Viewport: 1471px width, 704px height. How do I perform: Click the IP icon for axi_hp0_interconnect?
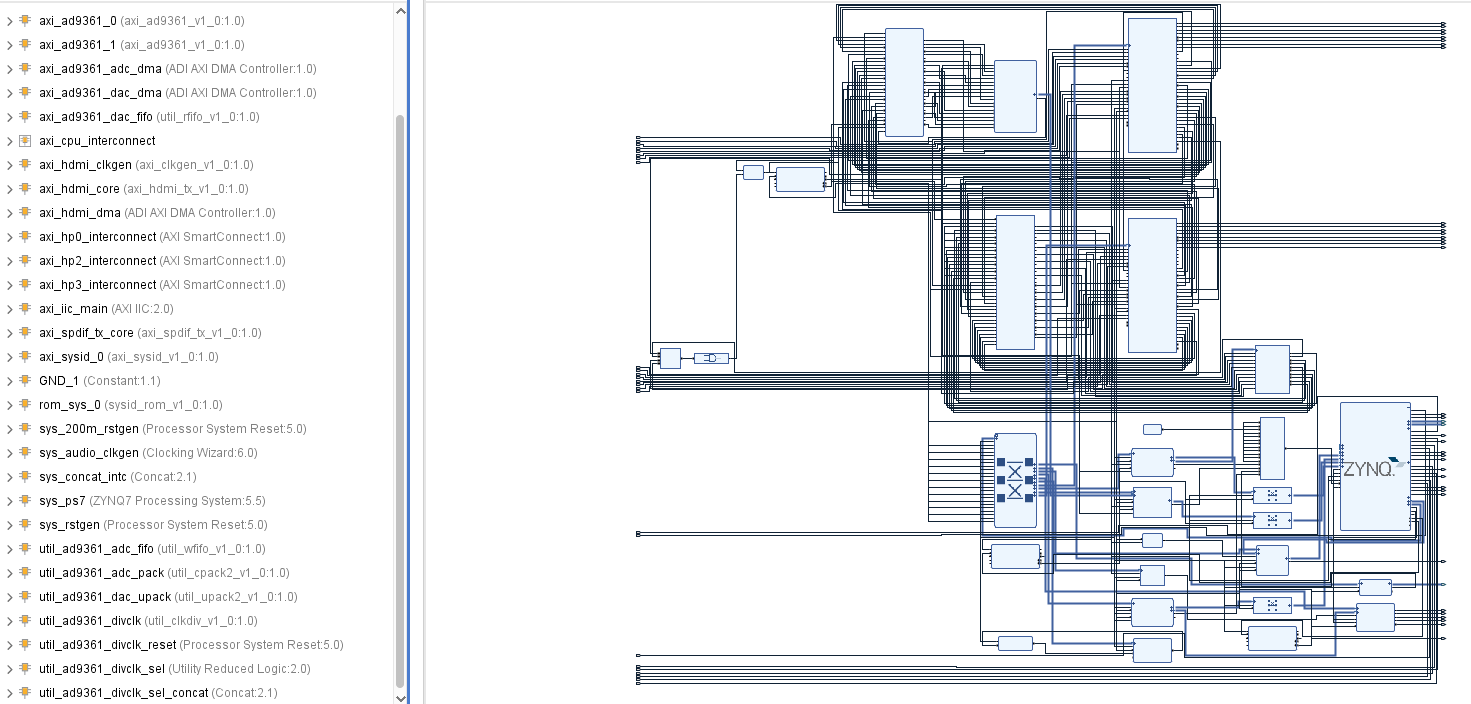[x=24, y=236]
